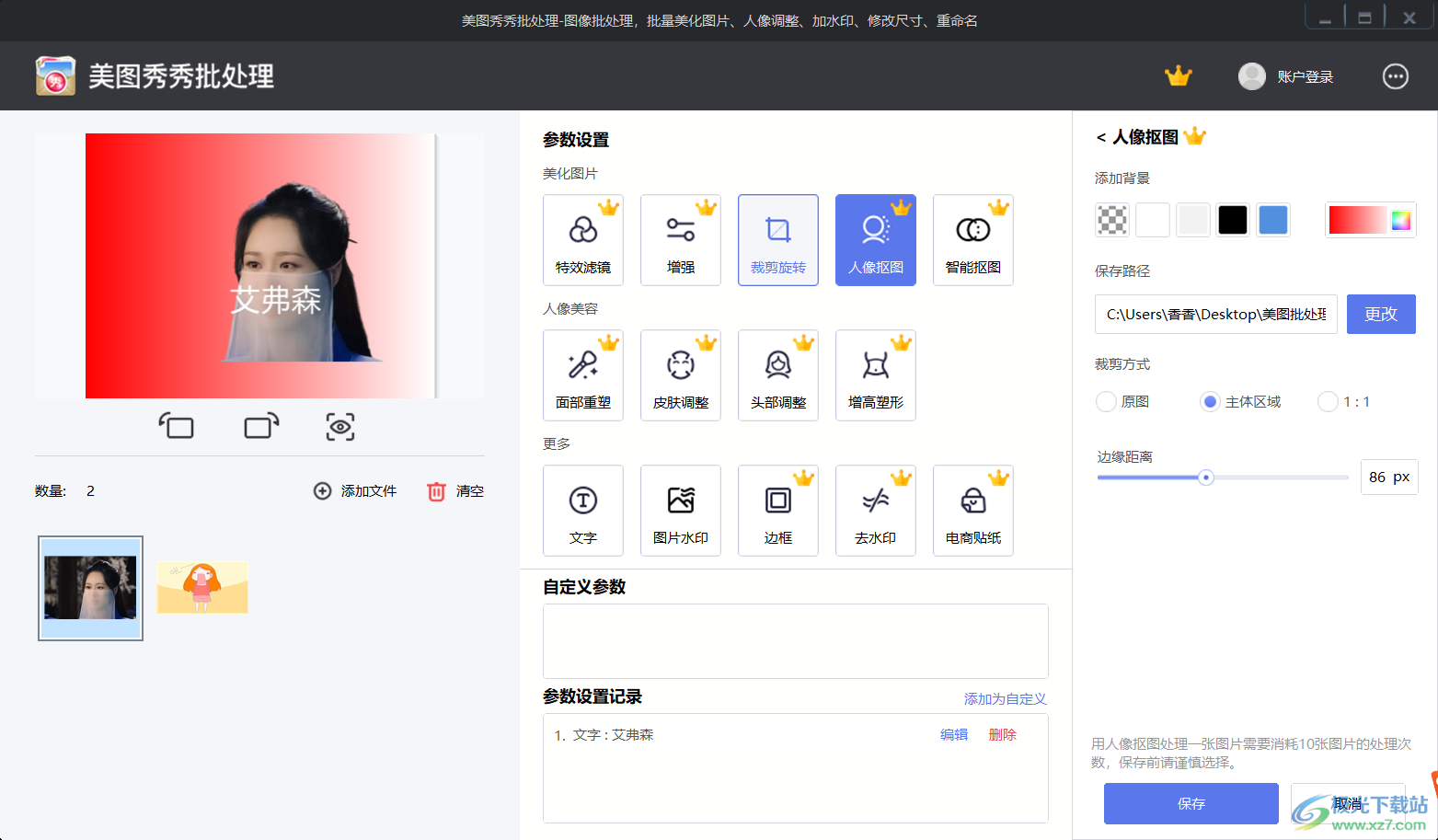
Task: Click 编辑 for the 文字 record
Action: point(954,734)
